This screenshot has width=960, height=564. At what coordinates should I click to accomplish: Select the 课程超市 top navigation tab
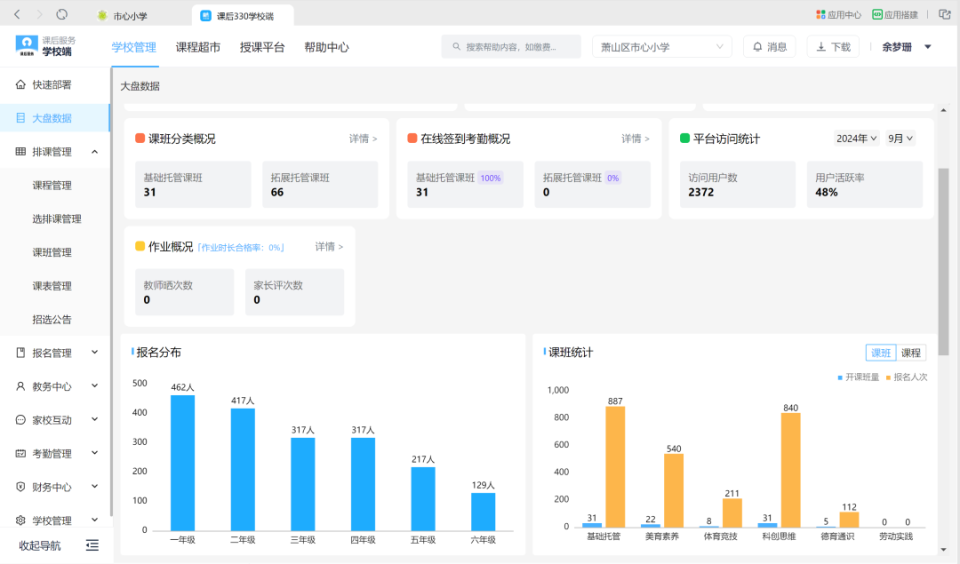click(198, 47)
